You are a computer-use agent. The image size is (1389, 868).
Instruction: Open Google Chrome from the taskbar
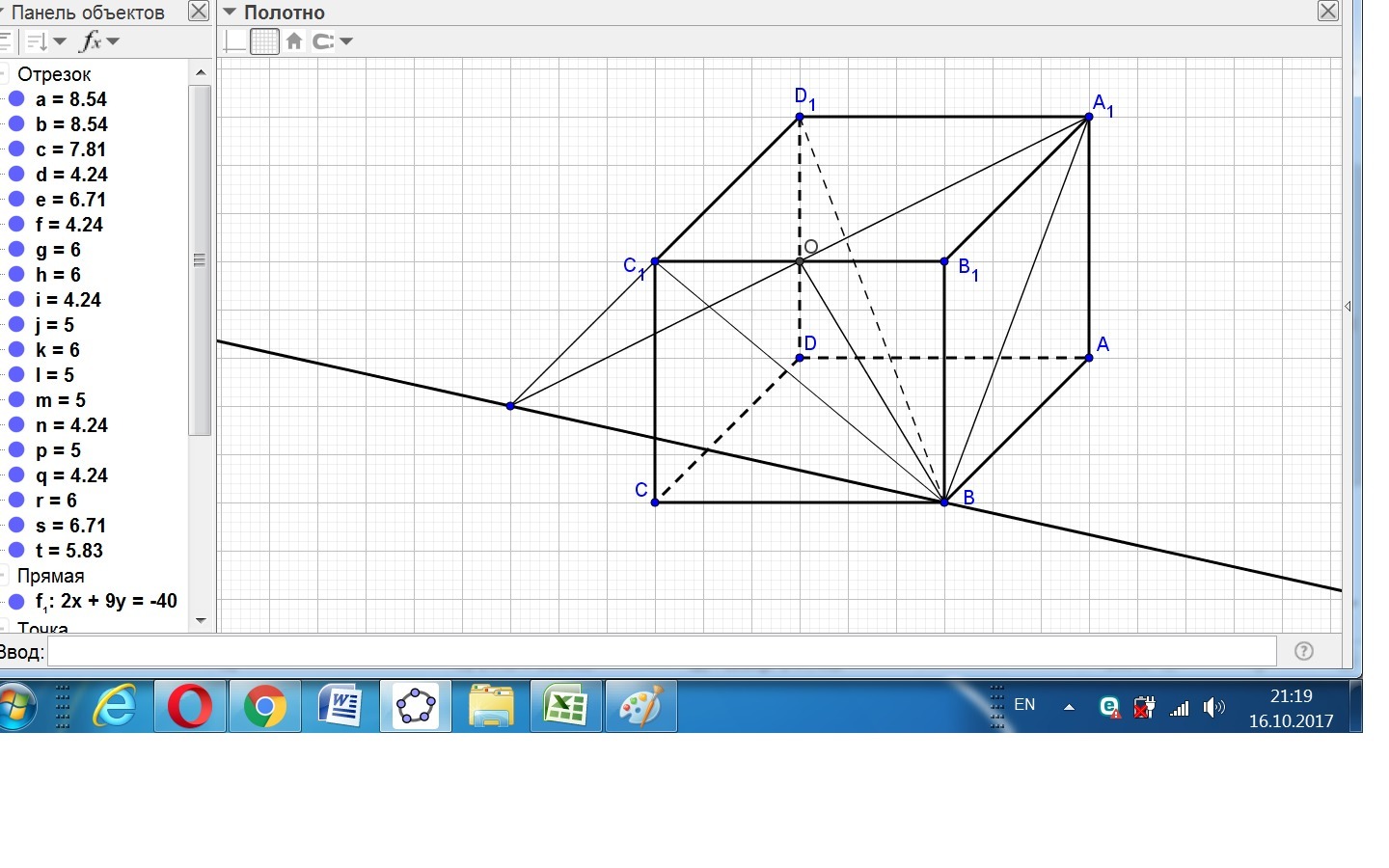tap(265, 707)
